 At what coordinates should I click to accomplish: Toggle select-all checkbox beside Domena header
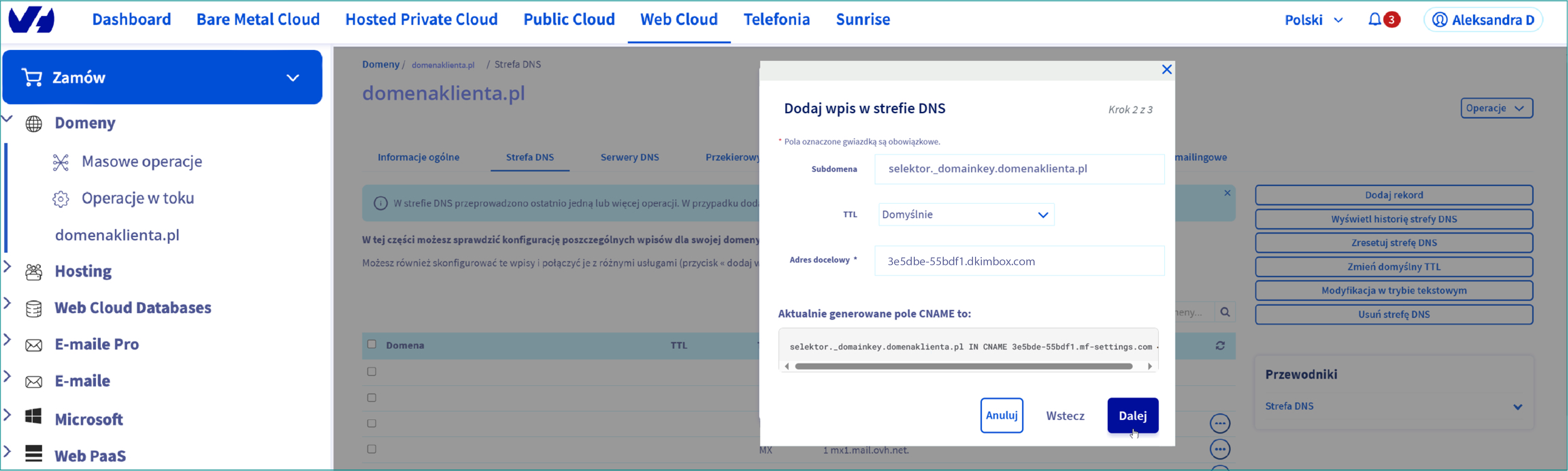point(372,344)
